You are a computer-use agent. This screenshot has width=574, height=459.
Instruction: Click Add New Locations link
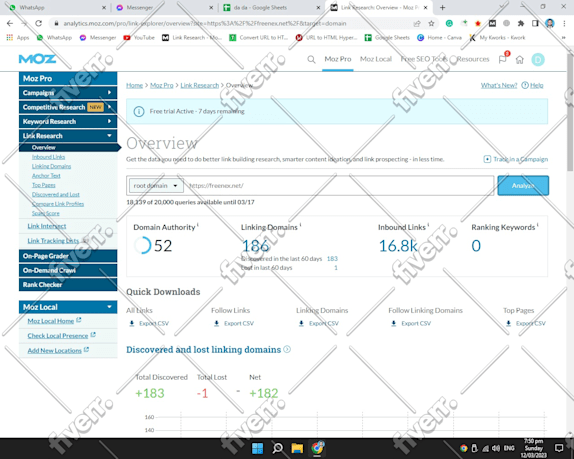pos(55,350)
